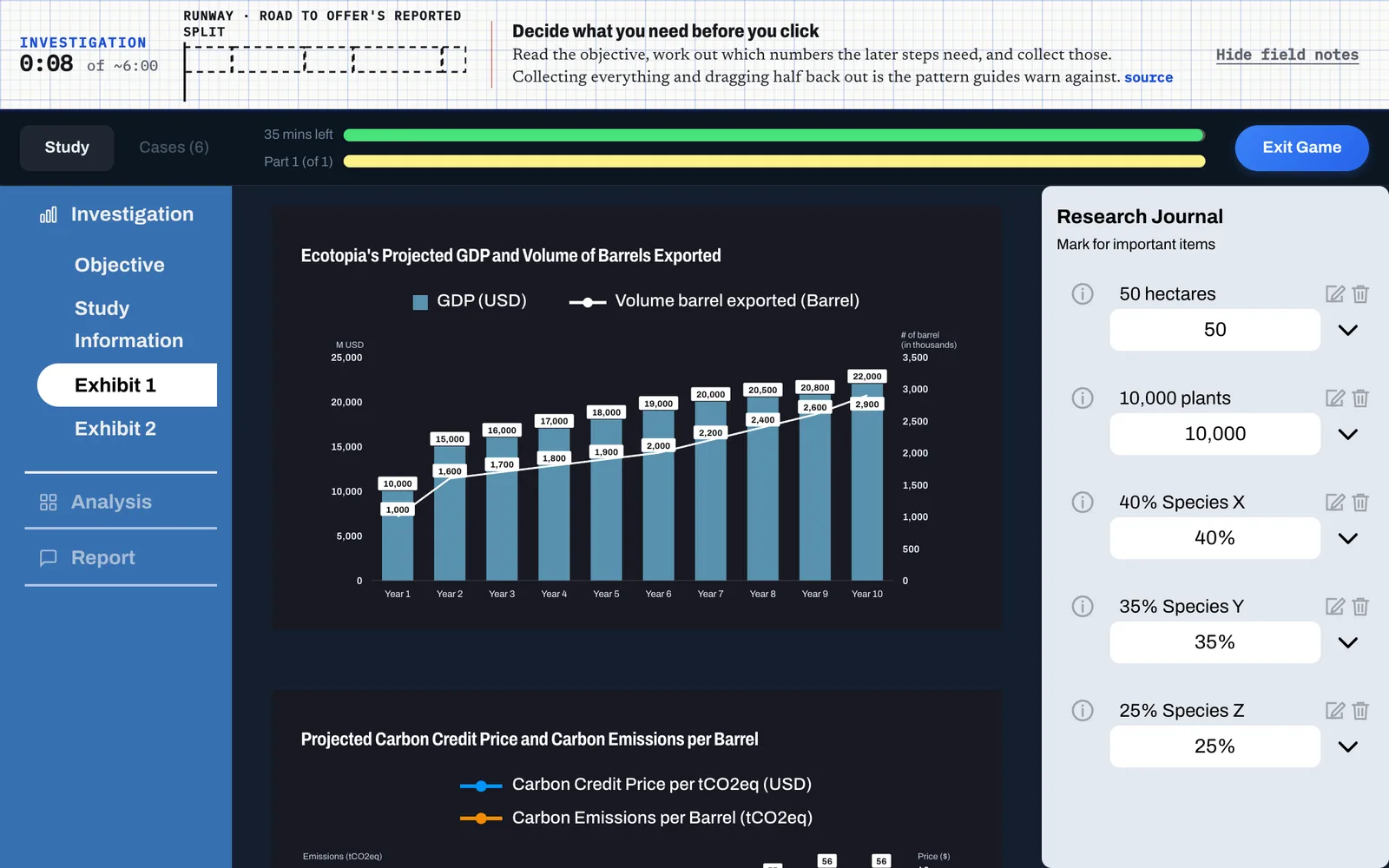Open Exhibit 1 in the sidebar
1389x868 pixels.
pyautogui.click(x=127, y=385)
